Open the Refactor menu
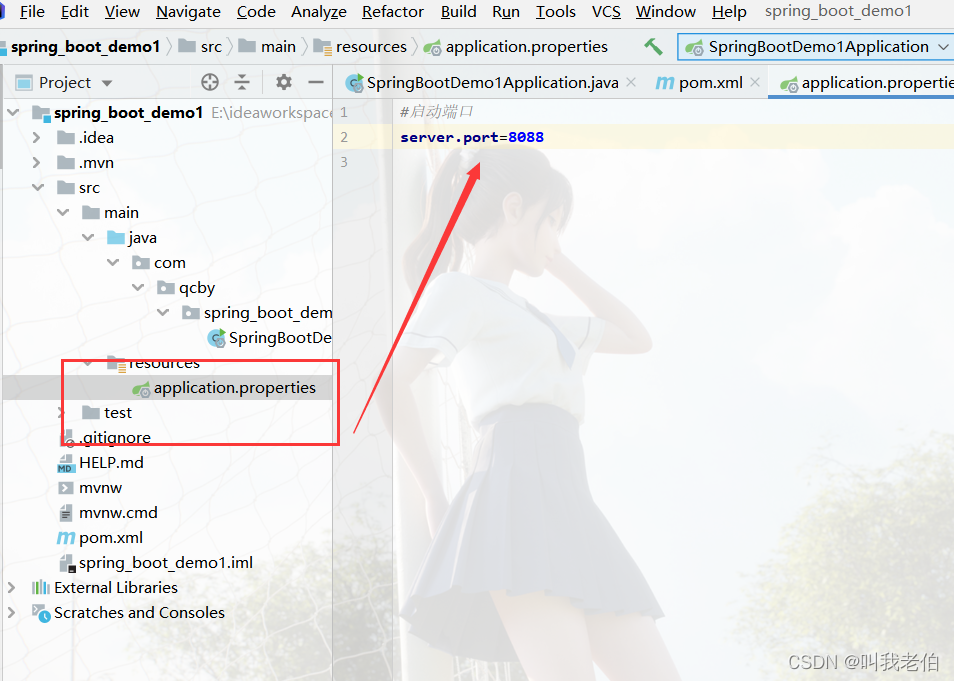Image resolution: width=954 pixels, height=681 pixels. 393,12
